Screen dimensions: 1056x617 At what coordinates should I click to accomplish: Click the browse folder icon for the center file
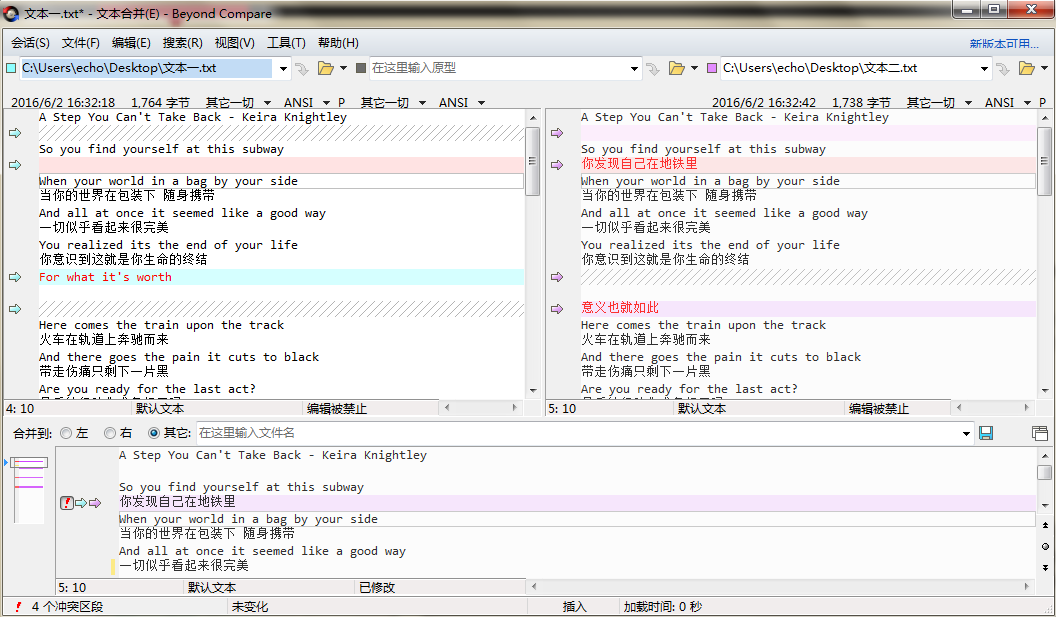(676, 68)
